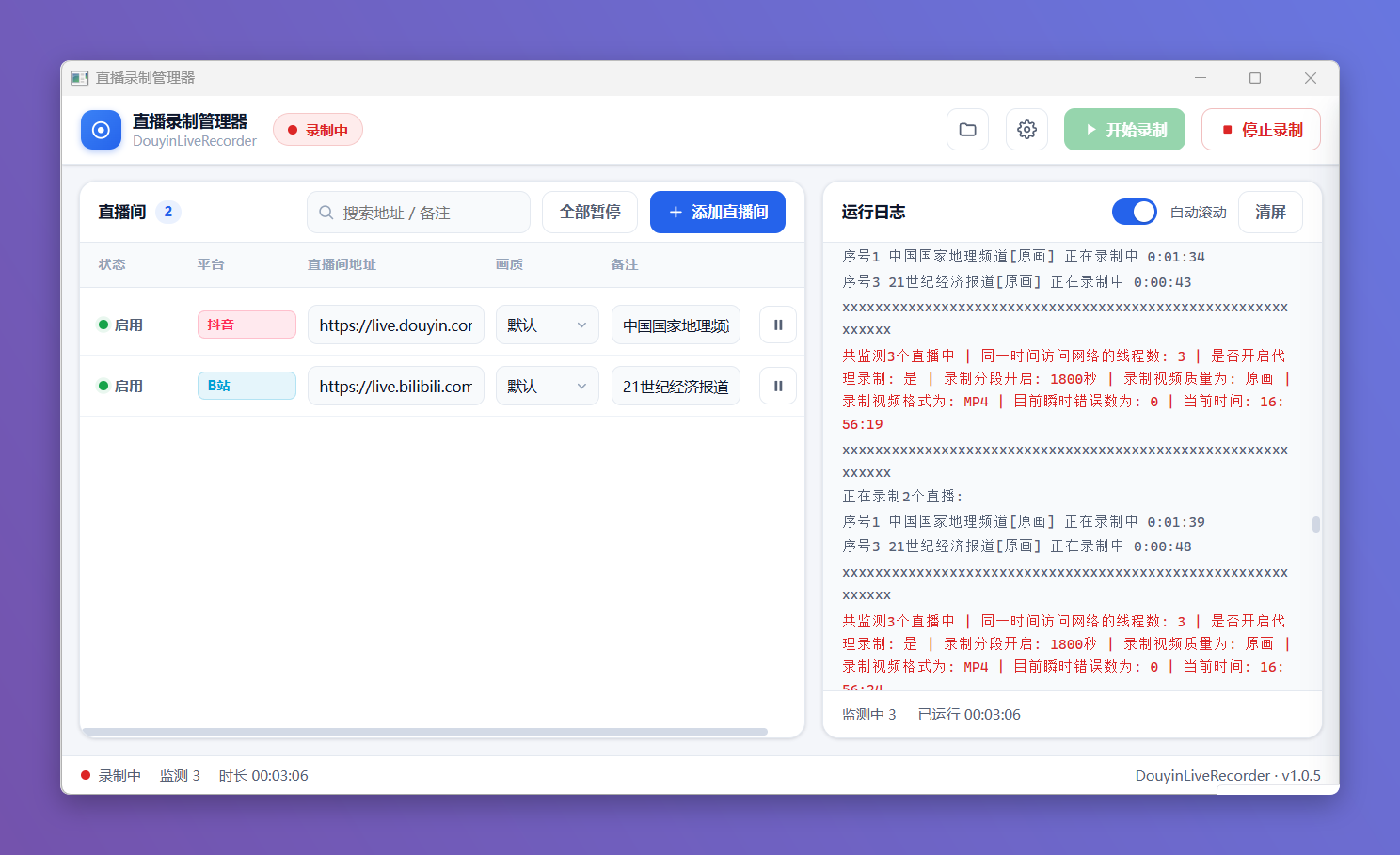The width and height of the screenshot is (1400, 855).
Task: Toggle the 自动滚动 switch
Action: click(x=1134, y=212)
